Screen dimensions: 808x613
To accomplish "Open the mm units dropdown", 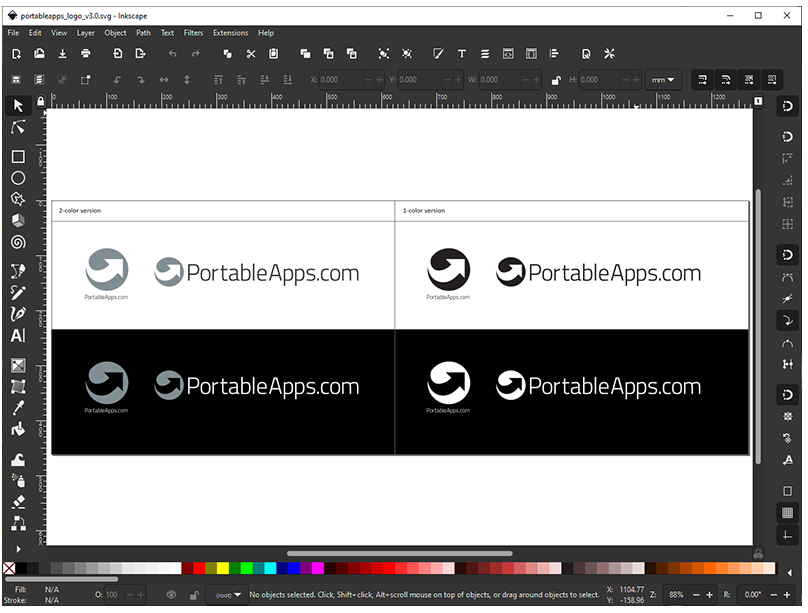I will [663, 80].
